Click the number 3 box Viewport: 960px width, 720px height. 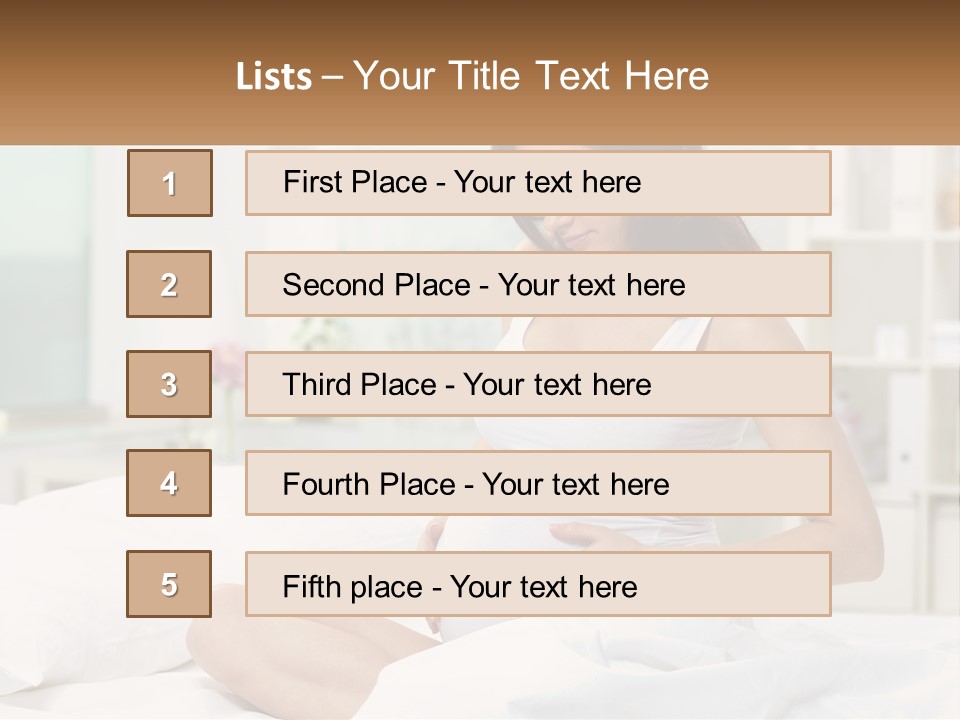pos(169,384)
